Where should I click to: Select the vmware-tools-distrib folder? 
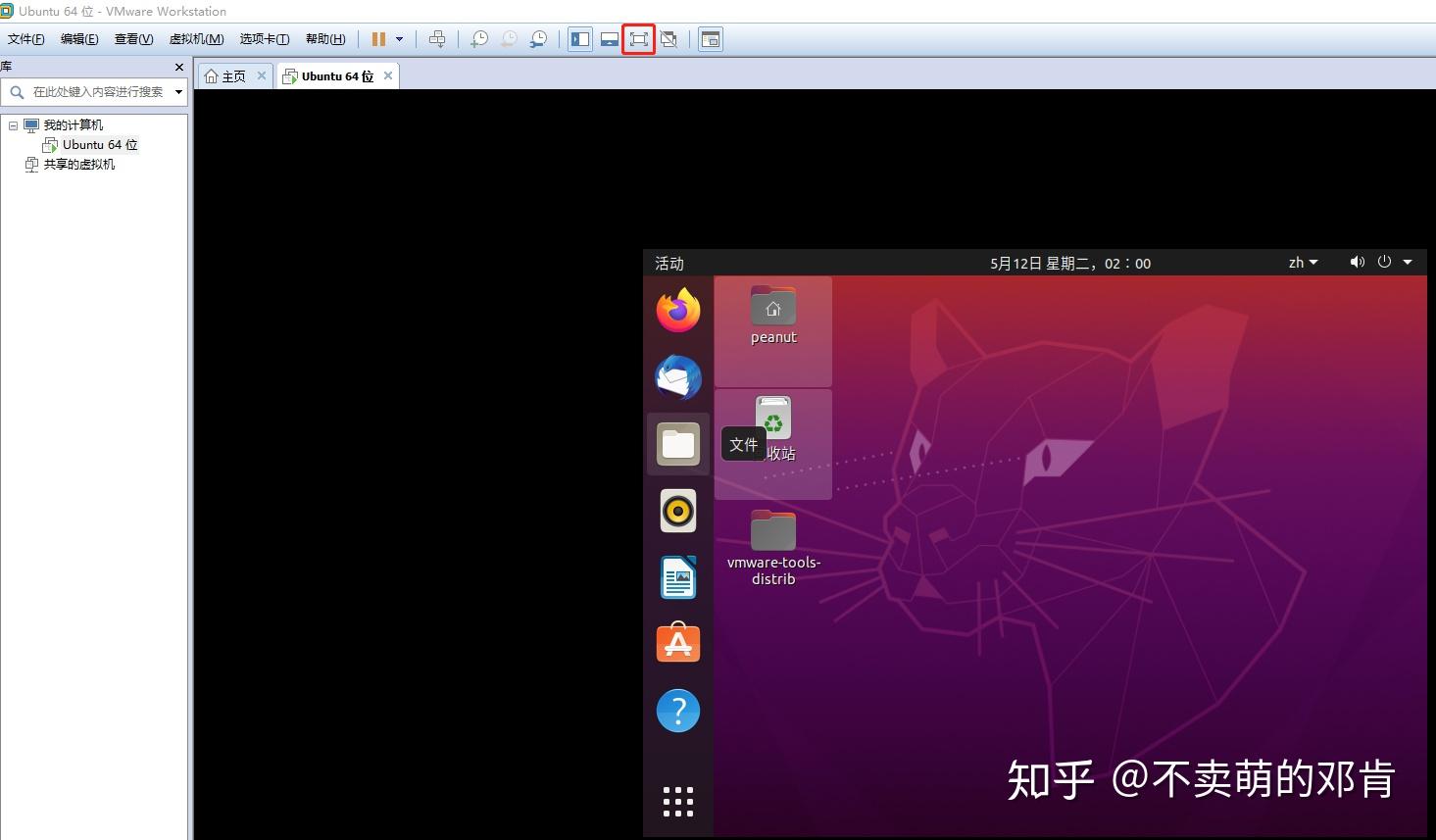pos(773,548)
